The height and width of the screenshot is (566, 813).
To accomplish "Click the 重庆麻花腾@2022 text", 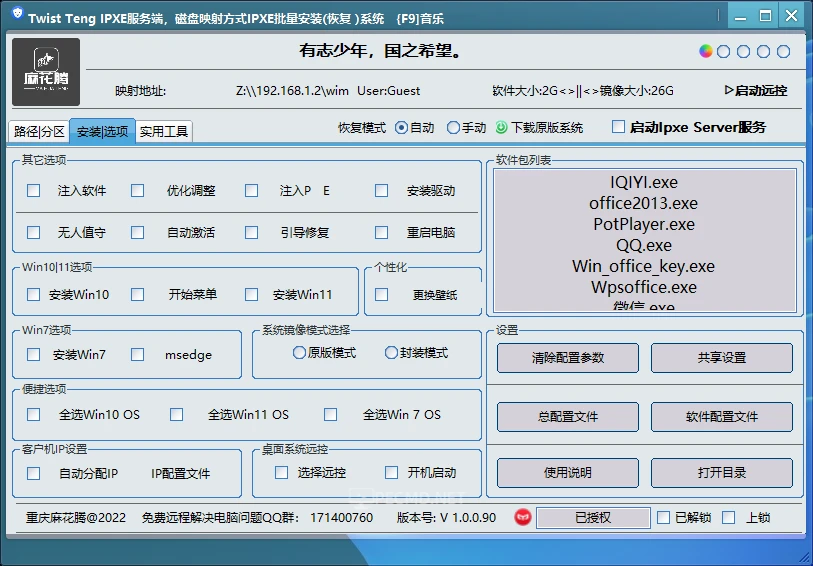I will pos(76,518).
